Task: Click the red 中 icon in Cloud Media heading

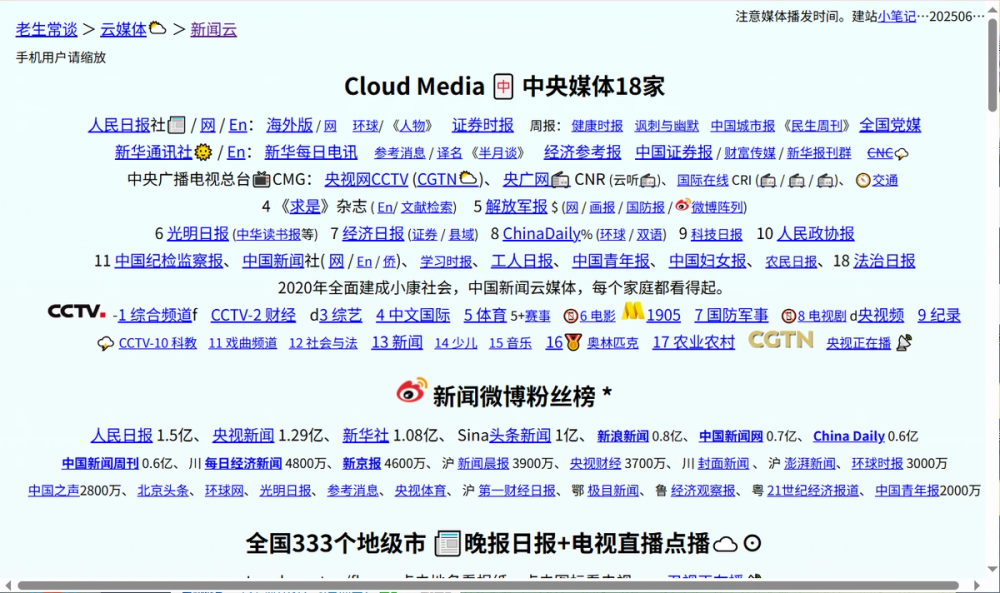Action: pos(503,86)
